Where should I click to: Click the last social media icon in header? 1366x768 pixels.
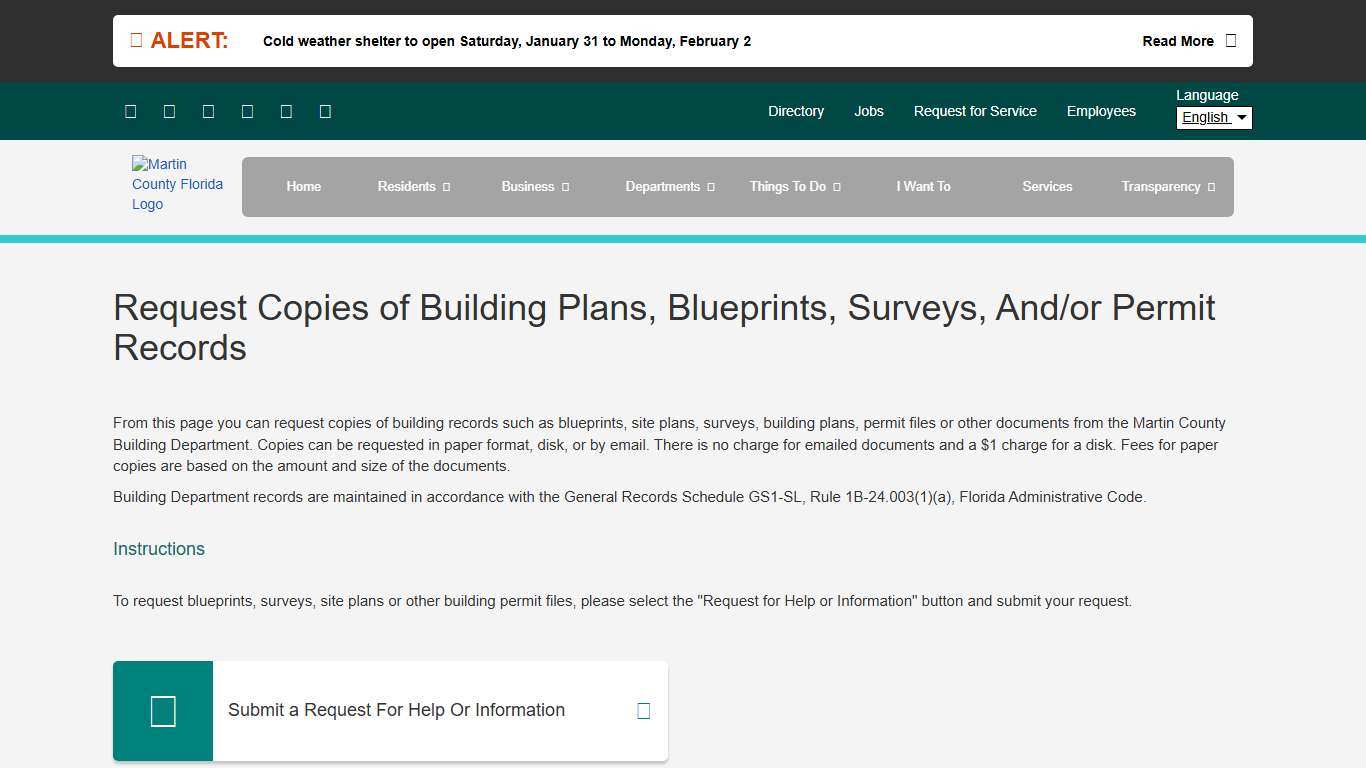coord(325,111)
